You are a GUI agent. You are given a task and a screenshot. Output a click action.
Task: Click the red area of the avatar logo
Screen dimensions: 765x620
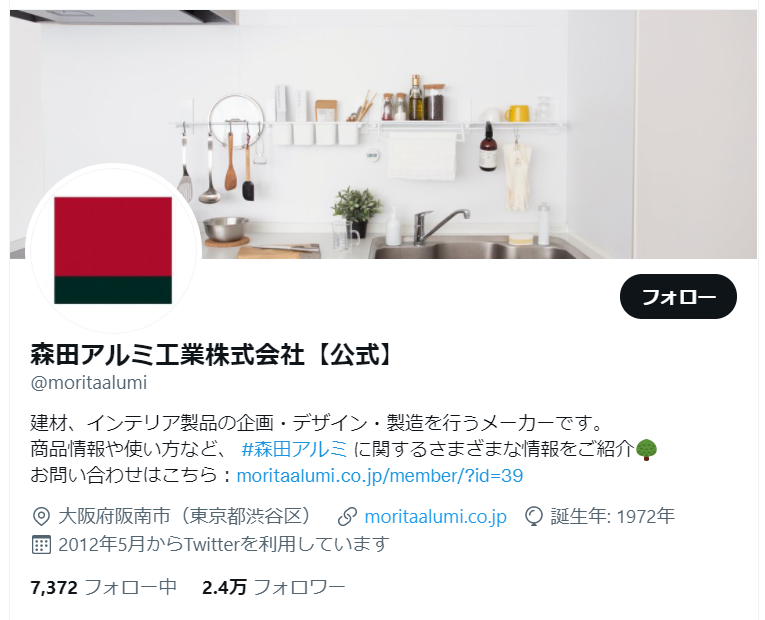[113, 237]
